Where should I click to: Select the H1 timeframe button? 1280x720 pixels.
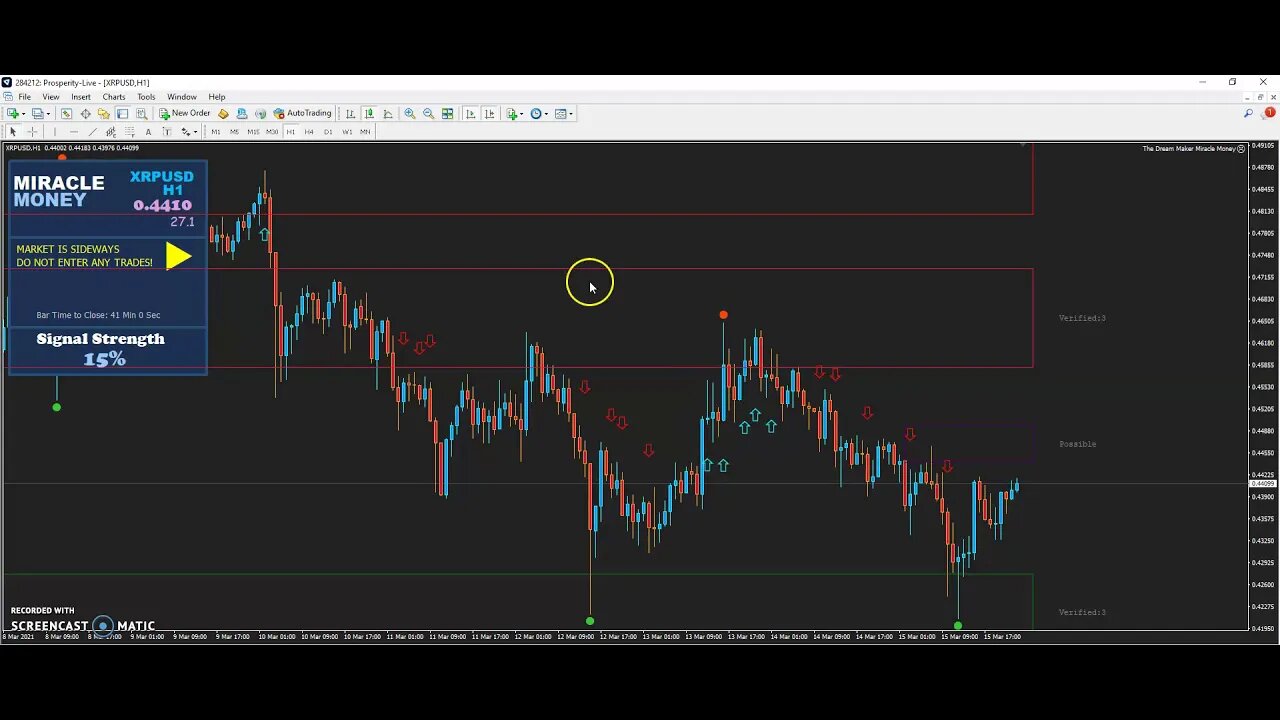pos(291,132)
